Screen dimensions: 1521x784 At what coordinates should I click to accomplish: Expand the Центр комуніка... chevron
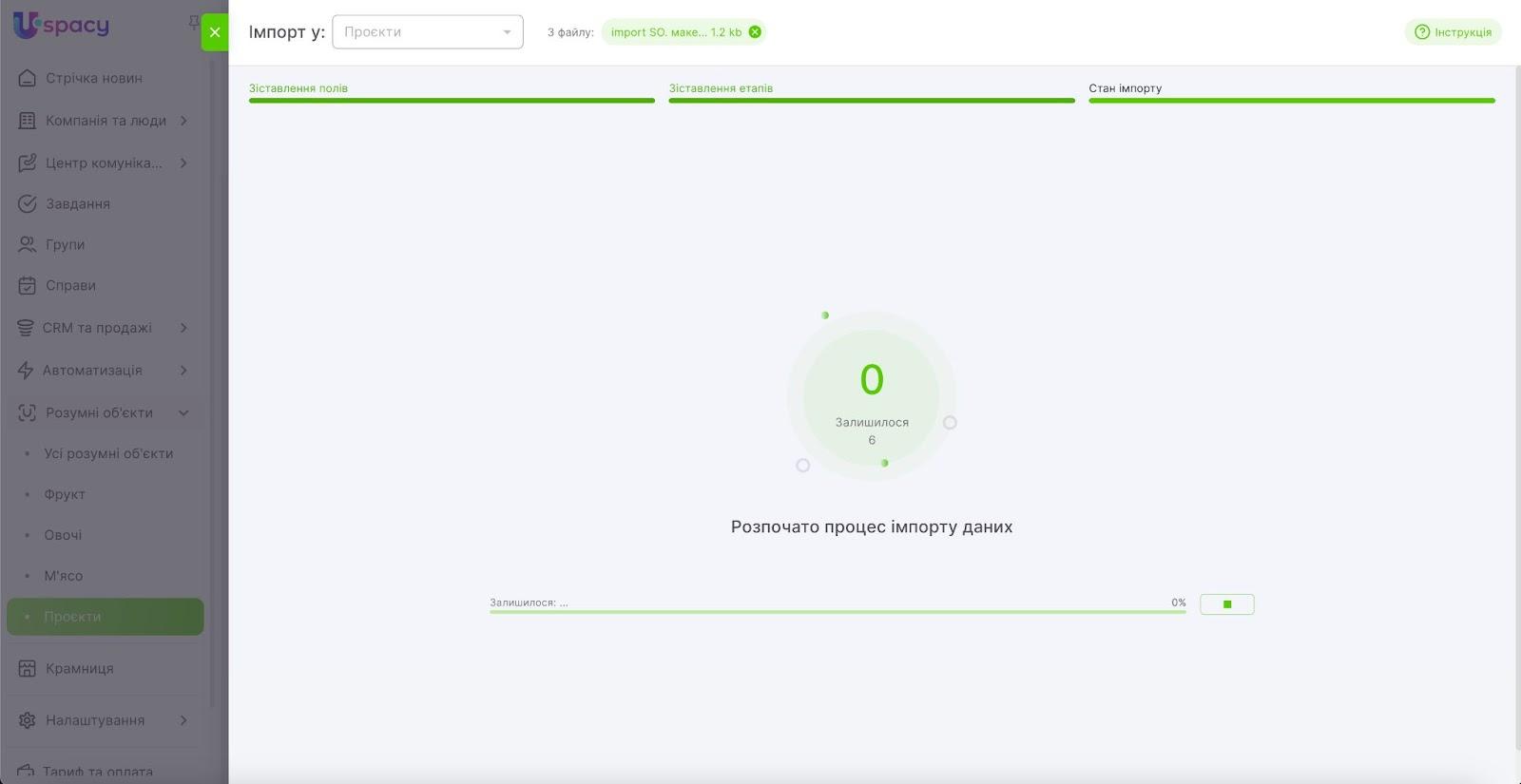(x=183, y=163)
